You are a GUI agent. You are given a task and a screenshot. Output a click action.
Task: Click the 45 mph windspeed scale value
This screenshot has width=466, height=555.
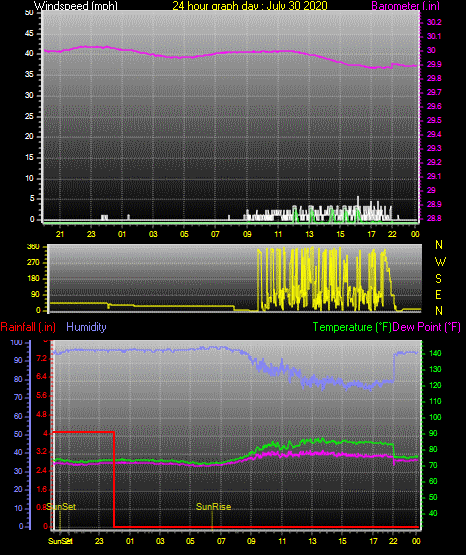[x=29, y=34]
